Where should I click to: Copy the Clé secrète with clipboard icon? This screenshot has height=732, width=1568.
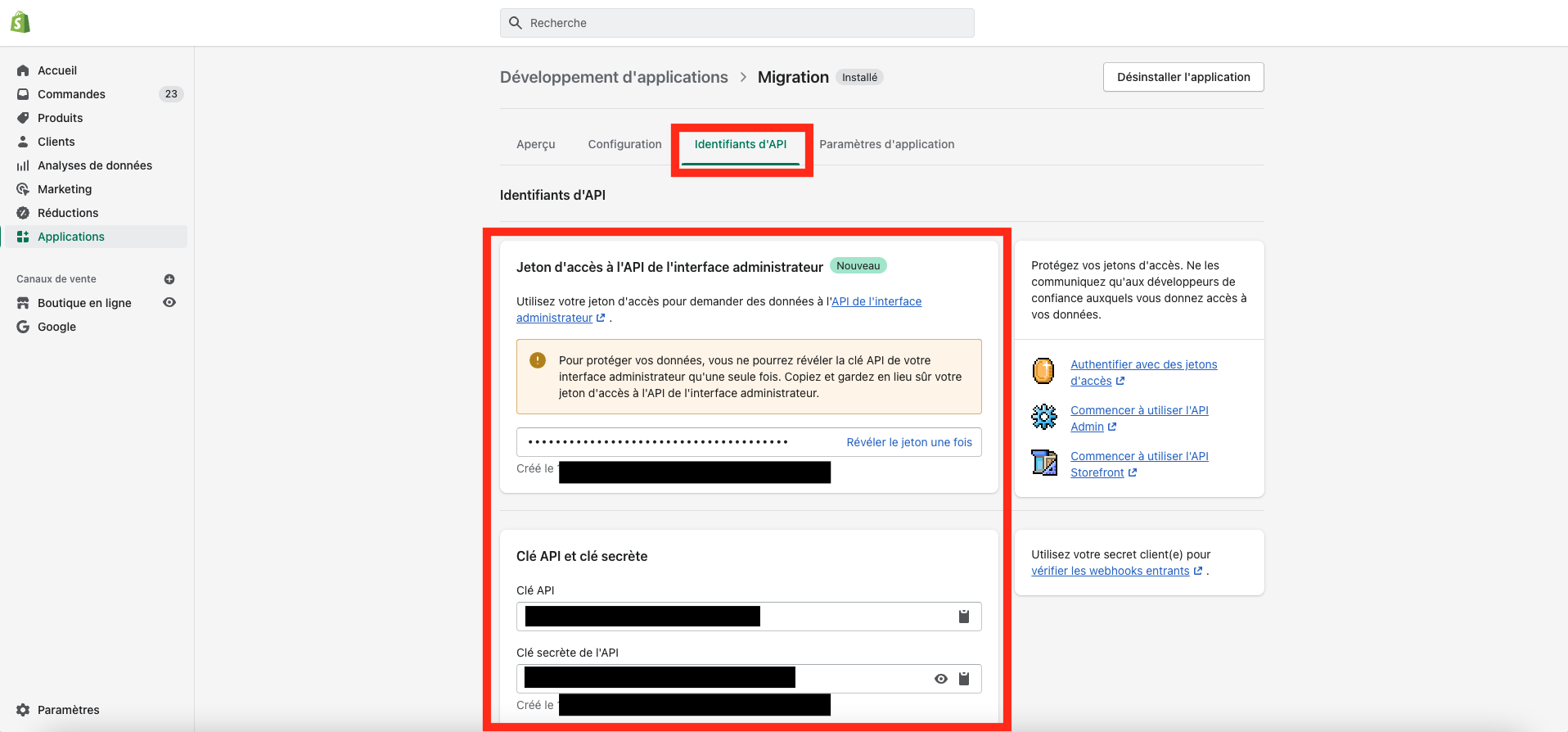point(964,679)
